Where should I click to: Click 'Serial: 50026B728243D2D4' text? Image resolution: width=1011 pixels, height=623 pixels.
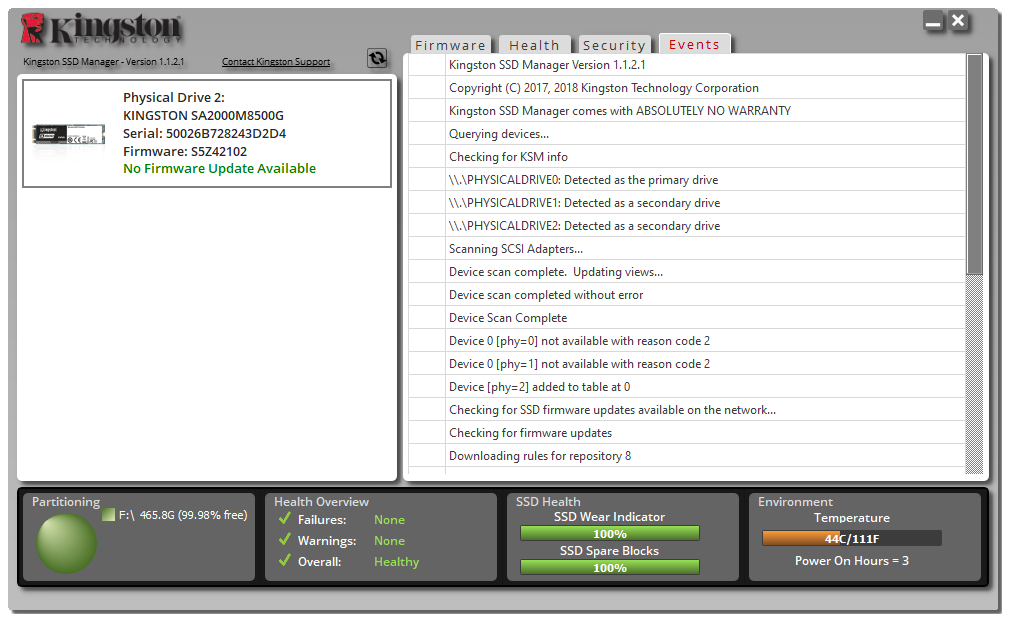click(204, 134)
